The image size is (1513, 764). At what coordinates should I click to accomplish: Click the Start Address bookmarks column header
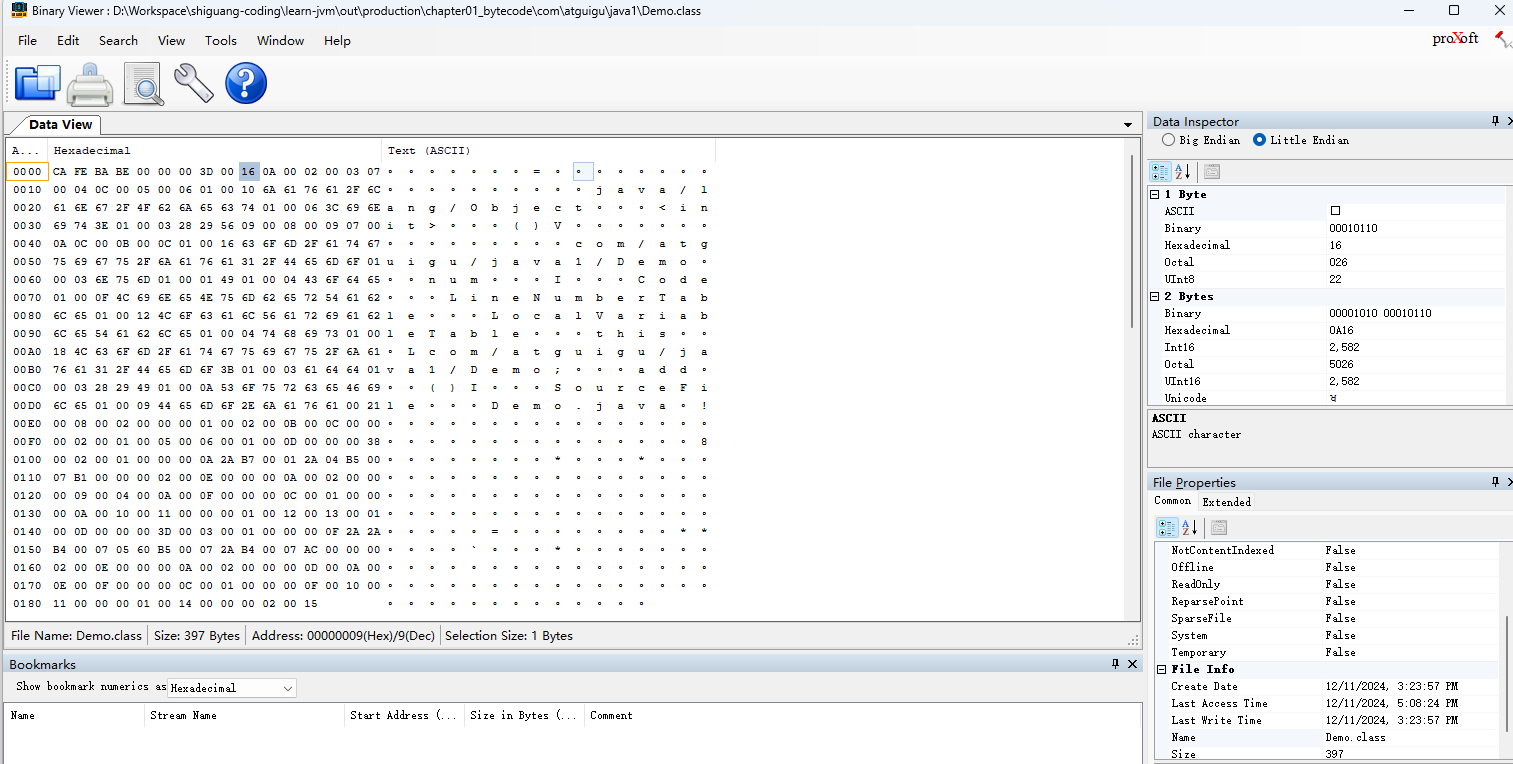[404, 715]
